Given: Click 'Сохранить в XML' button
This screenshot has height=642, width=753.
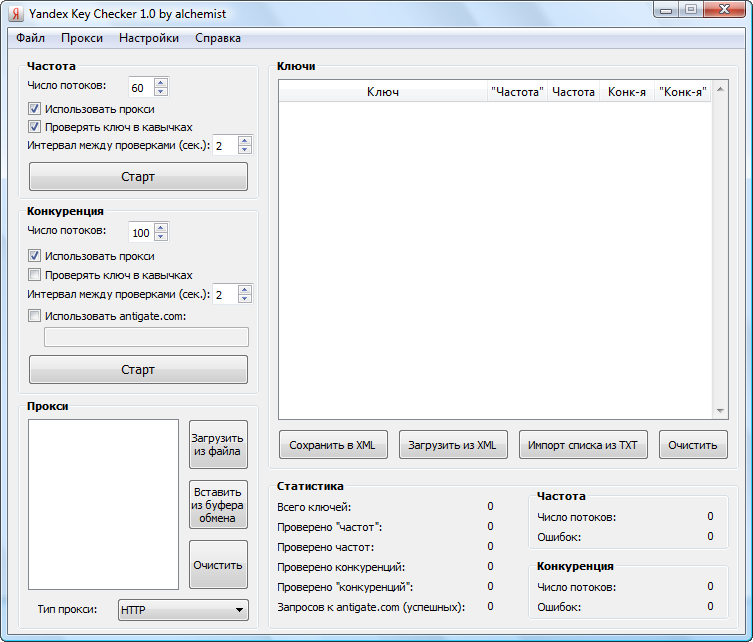Looking at the screenshot, I should 332,445.
